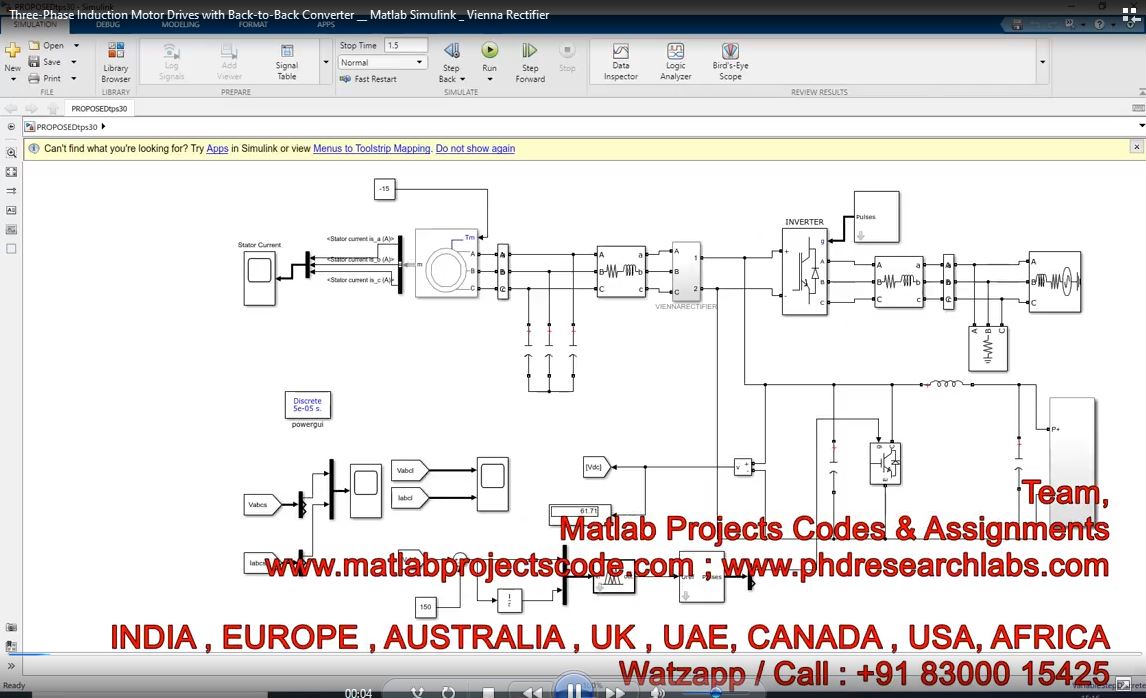Open the Data Inspector

pos(621,62)
